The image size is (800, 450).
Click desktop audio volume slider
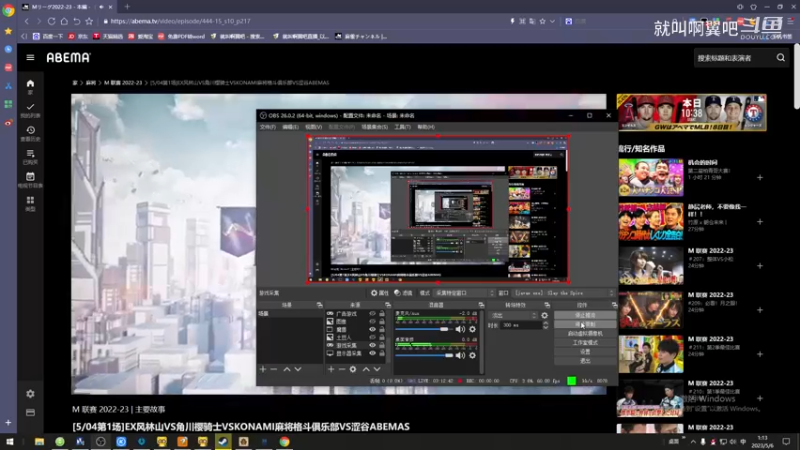pyautogui.click(x=424, y=355)
